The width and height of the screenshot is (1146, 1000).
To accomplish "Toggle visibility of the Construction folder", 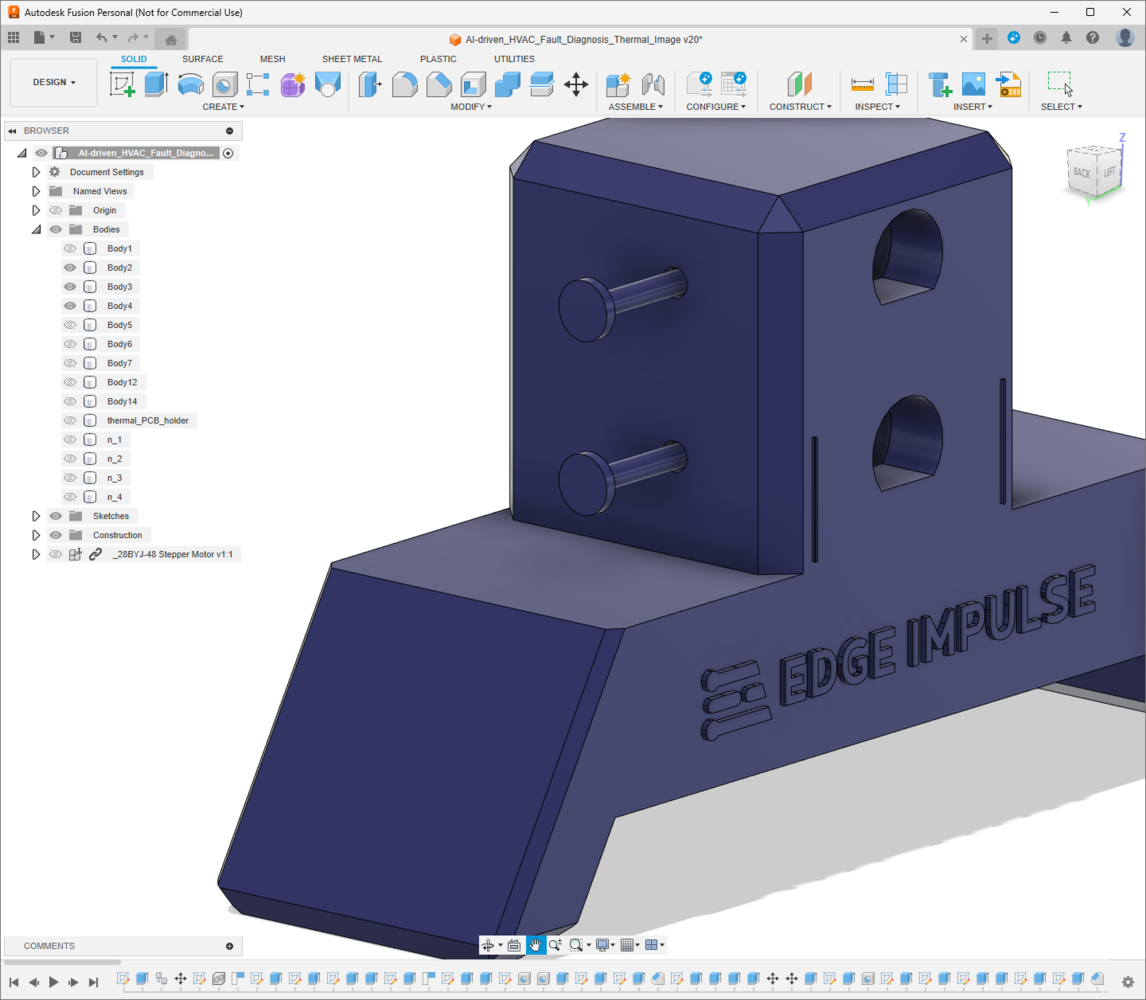I will 56,535.
